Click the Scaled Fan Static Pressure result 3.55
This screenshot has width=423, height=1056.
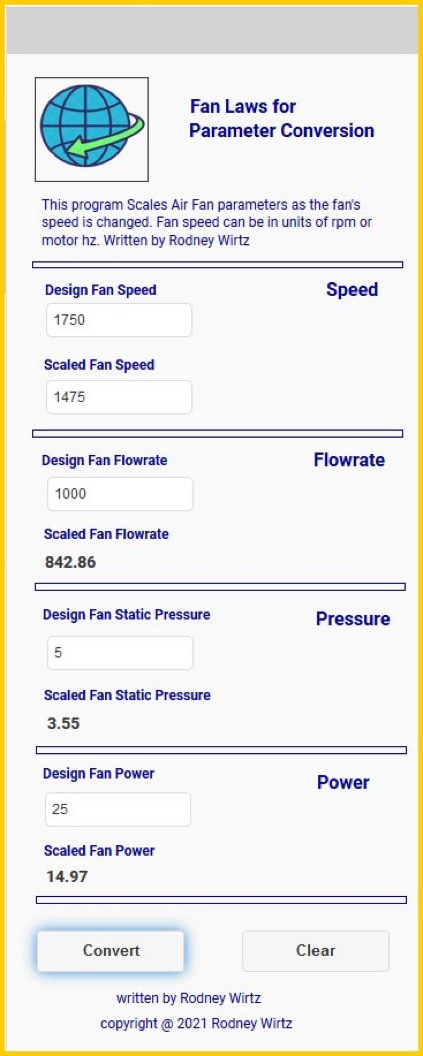63,724
